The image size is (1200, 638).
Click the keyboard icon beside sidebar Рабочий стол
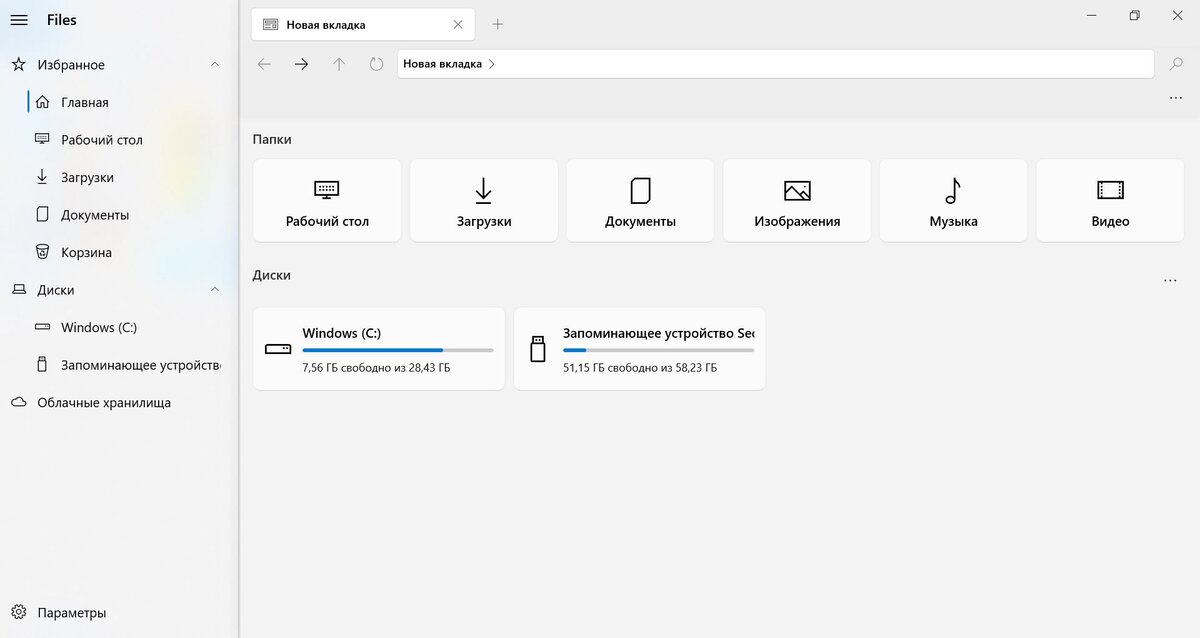coord(42,139)
